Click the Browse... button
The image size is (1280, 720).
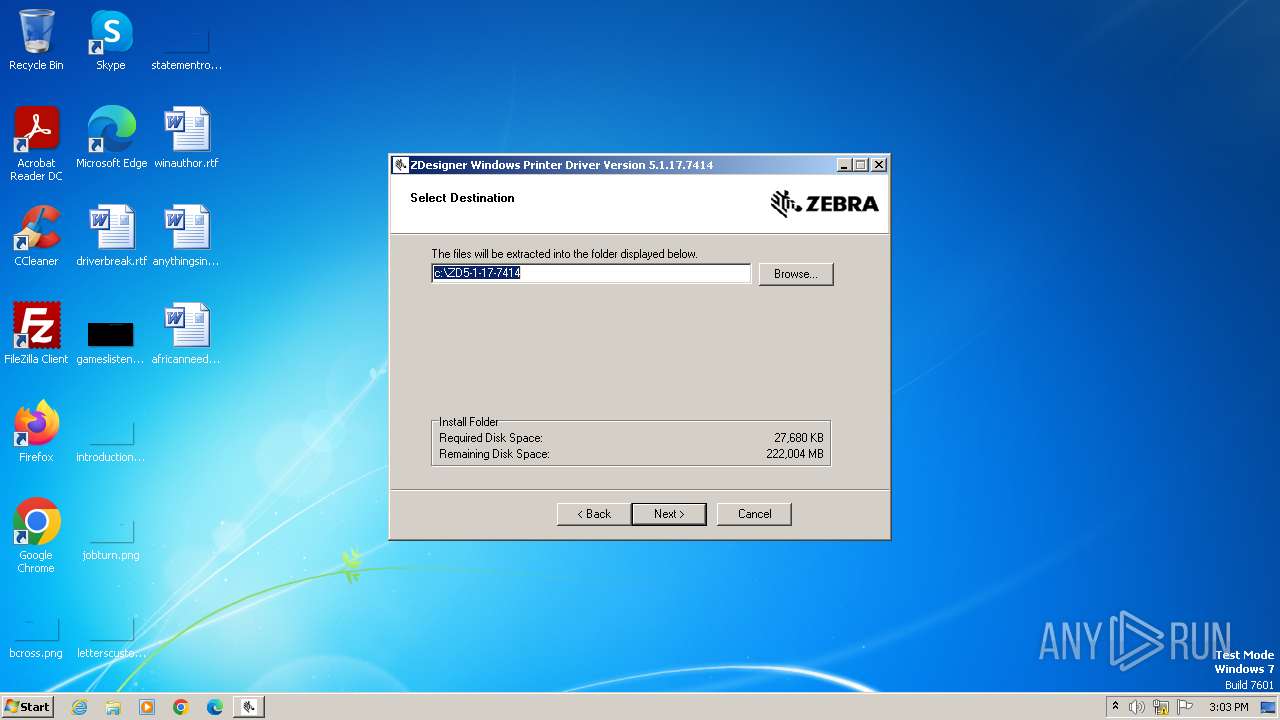click(796, 274)
